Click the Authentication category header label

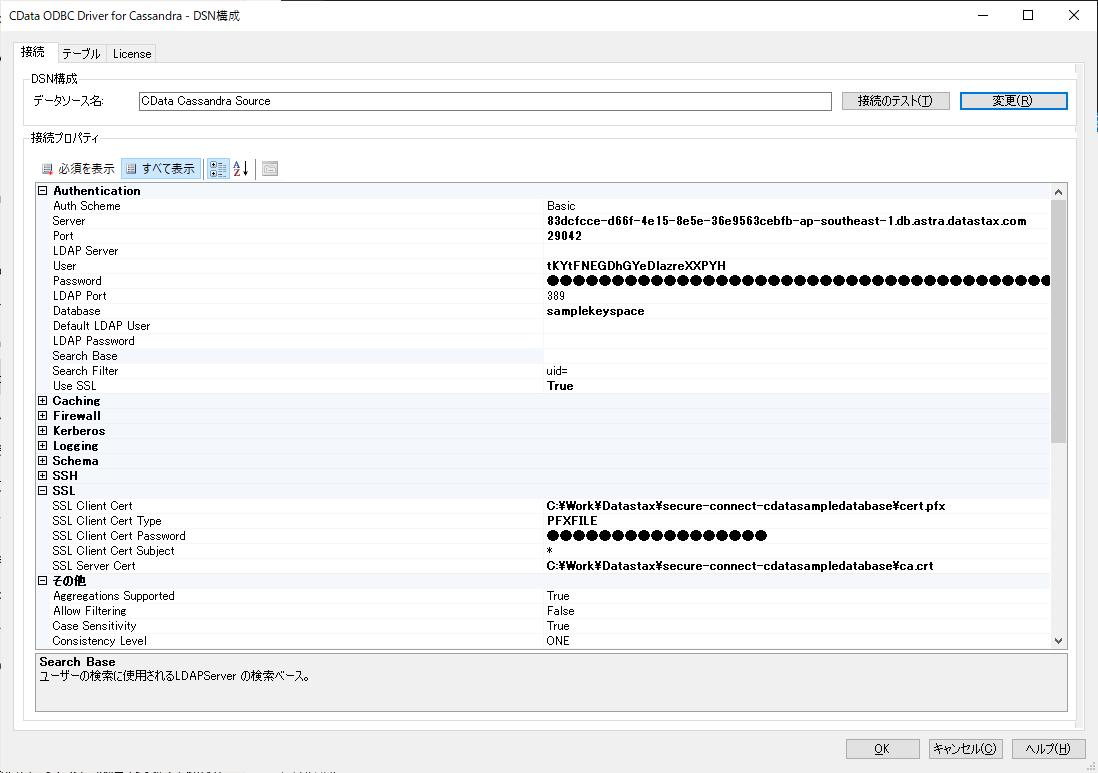(x=97, y=190)
